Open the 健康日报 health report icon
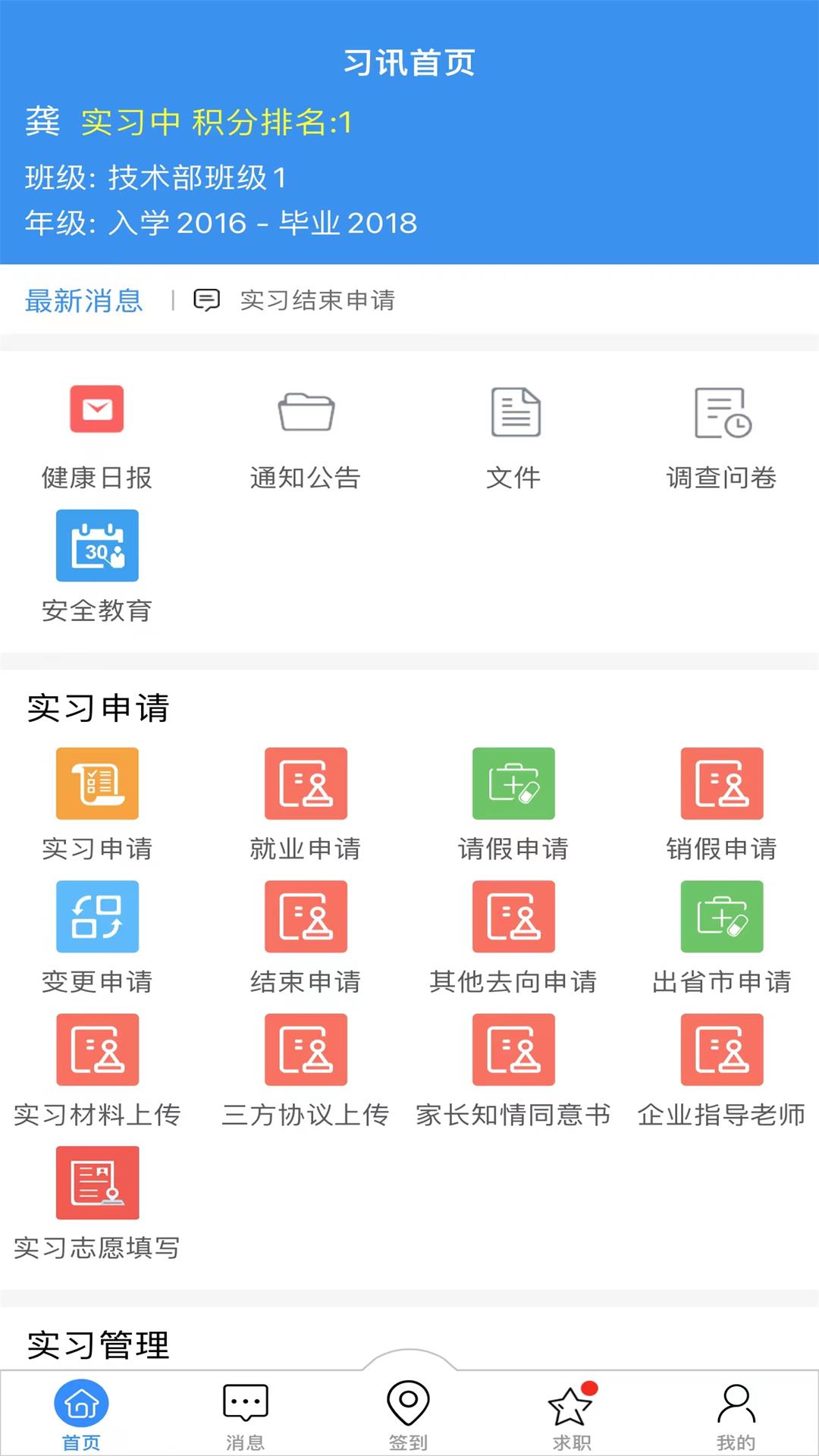 point(97,409)
